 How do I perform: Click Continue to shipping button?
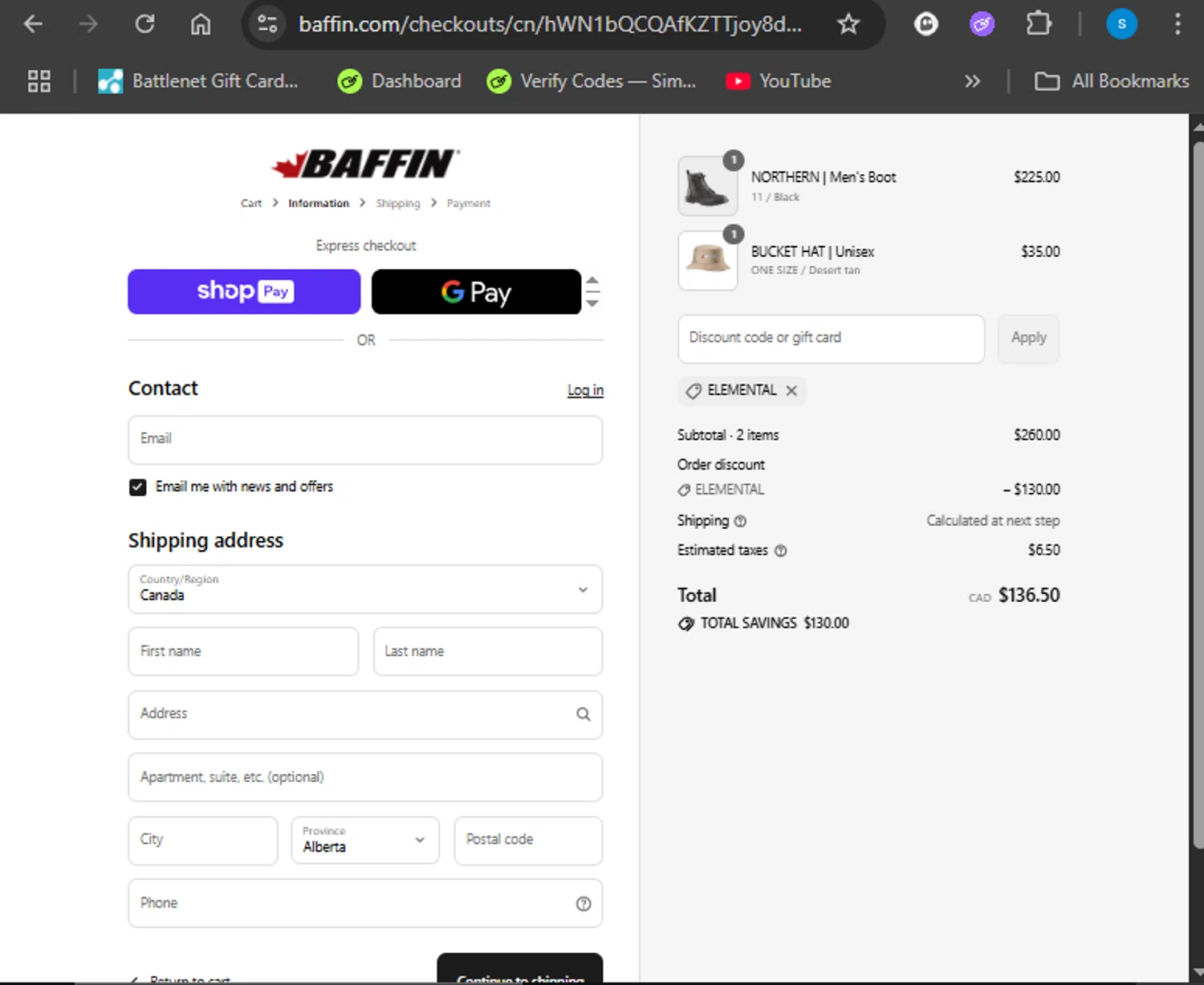coord(520,970)
